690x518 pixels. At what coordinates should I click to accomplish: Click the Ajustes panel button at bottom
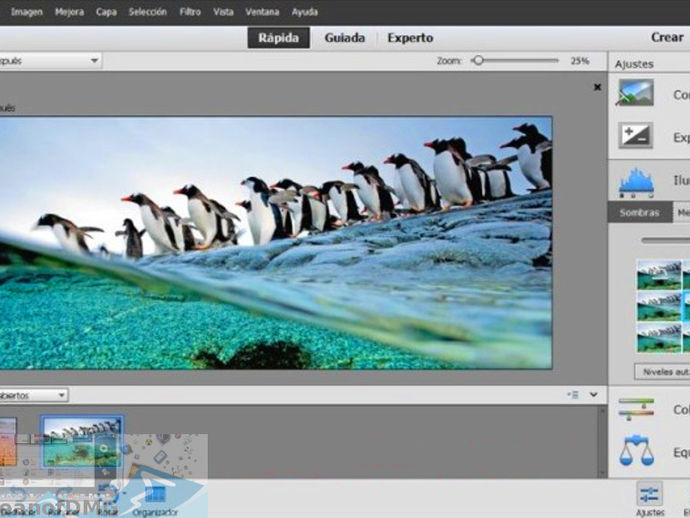pos(650,499)
